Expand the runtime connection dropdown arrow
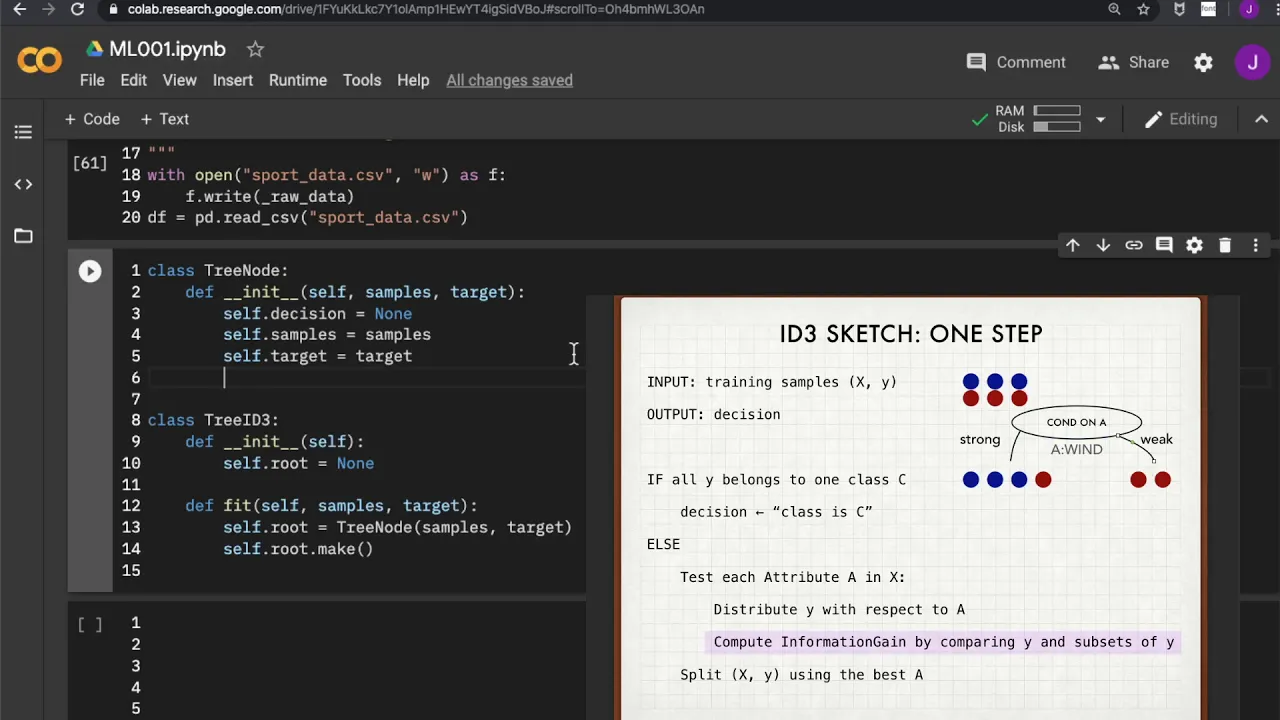 pos(1100,119)
